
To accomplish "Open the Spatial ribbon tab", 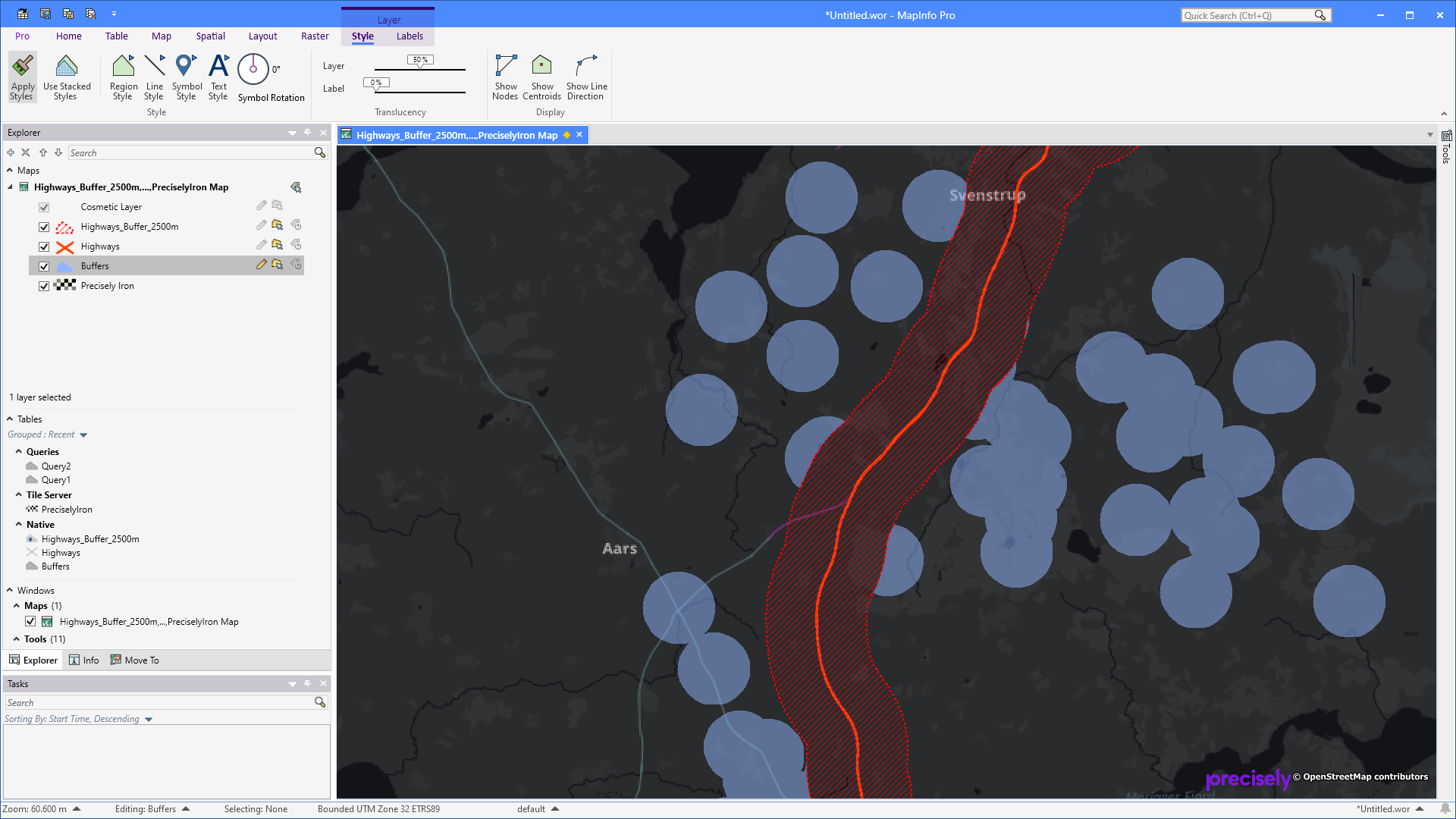I will (x=210, y=36).
